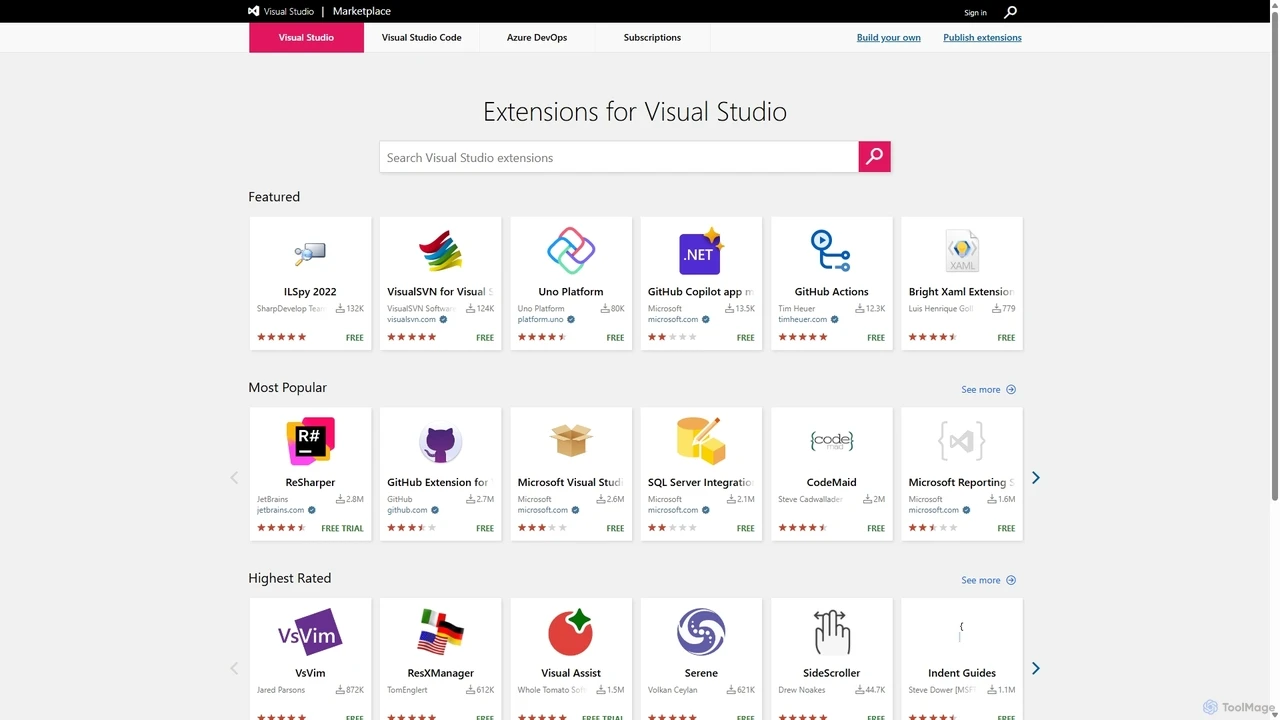Open the VsVim purple logo icon
1280x720 pixels.
click(310, 632)
